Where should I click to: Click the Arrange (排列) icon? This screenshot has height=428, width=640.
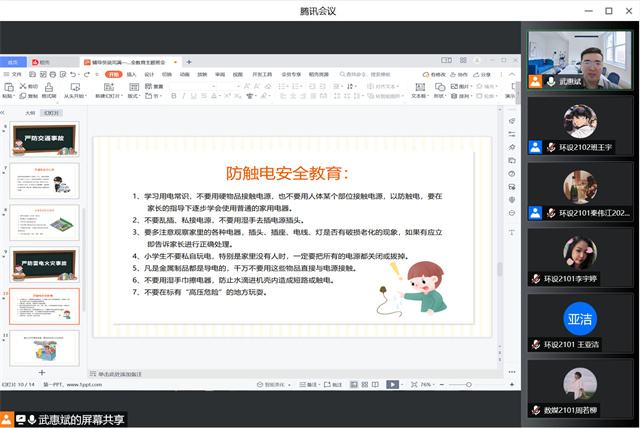click(454, 96)
